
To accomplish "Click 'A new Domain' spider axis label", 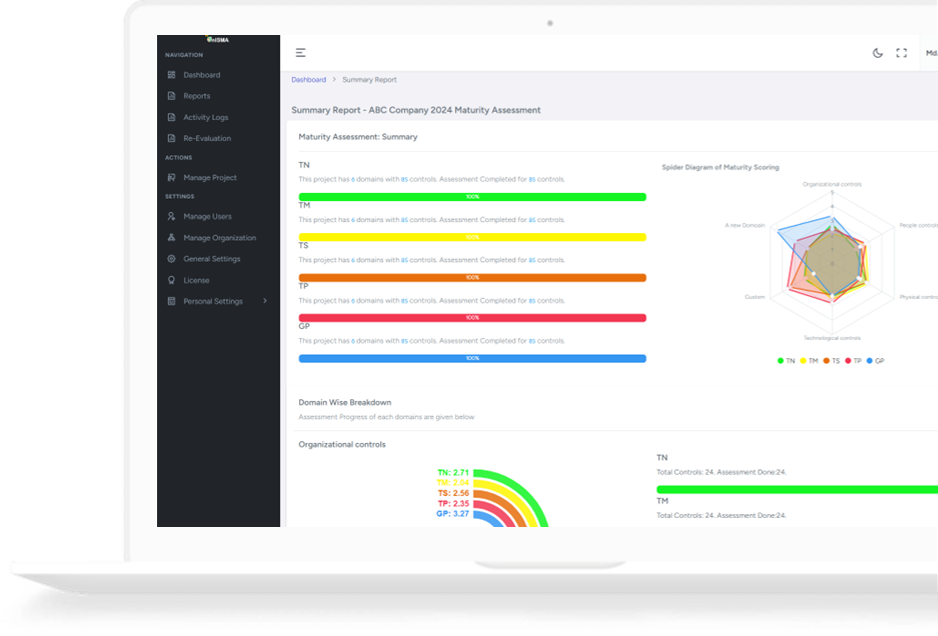I will [745, 226].
